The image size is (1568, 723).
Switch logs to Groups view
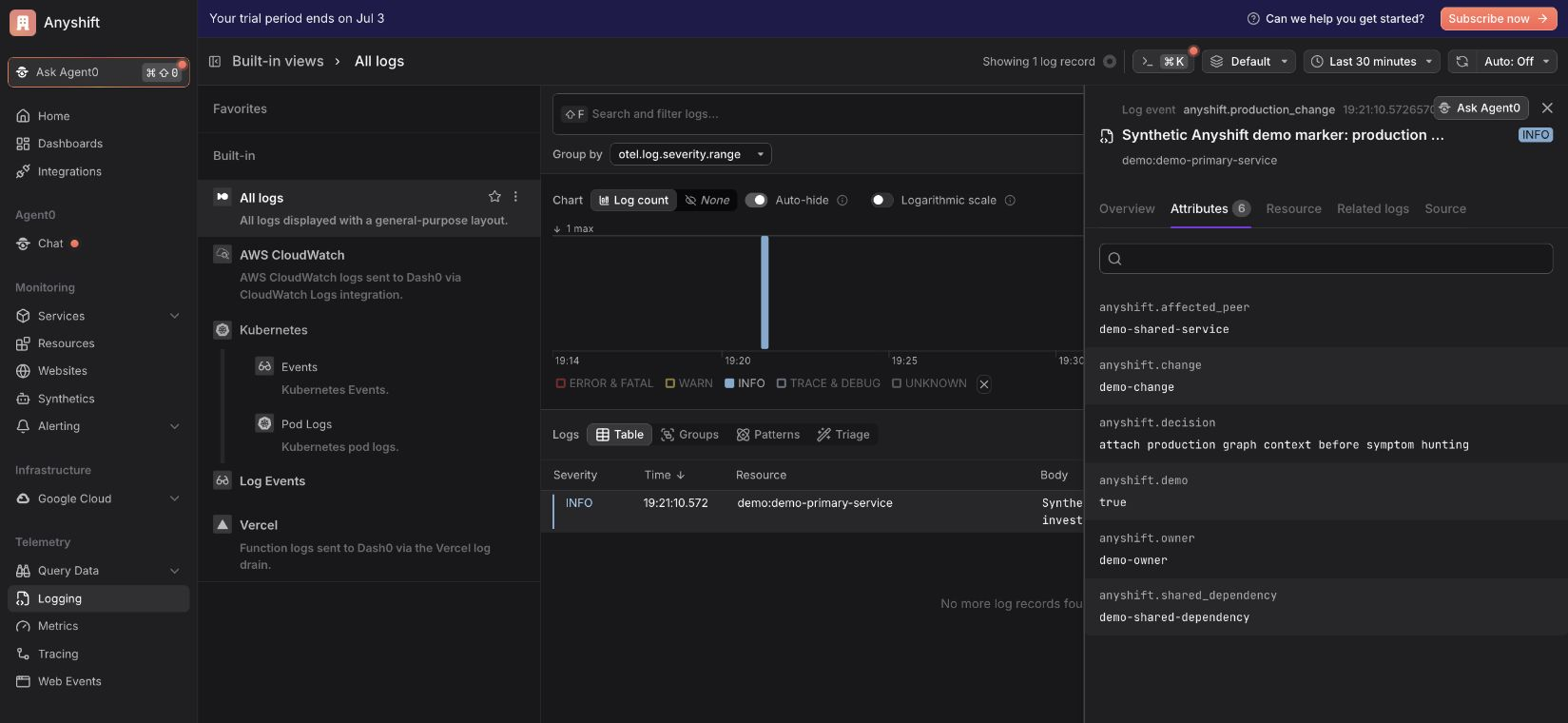(689, 435)
